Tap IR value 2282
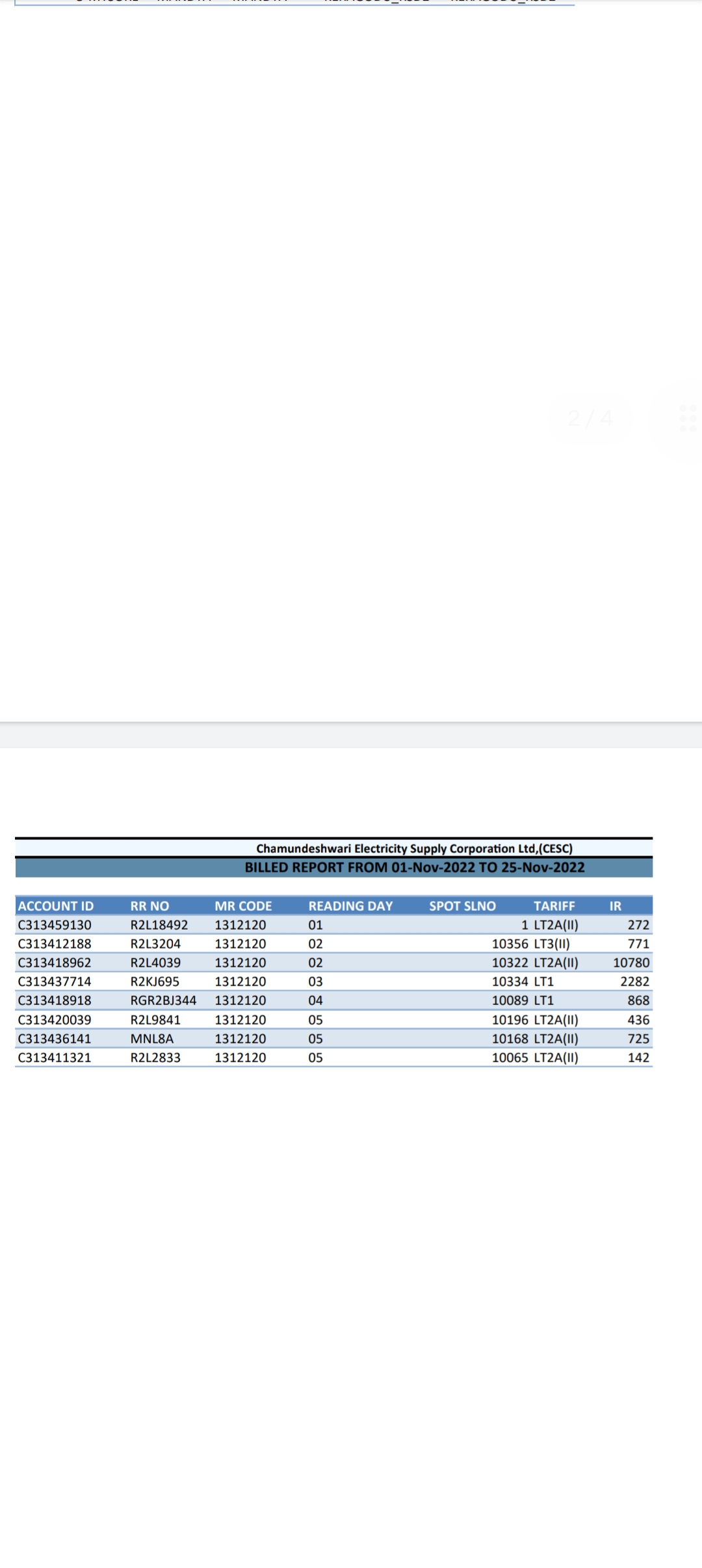This screenshot has height=1568, width=702. point(635,981)
